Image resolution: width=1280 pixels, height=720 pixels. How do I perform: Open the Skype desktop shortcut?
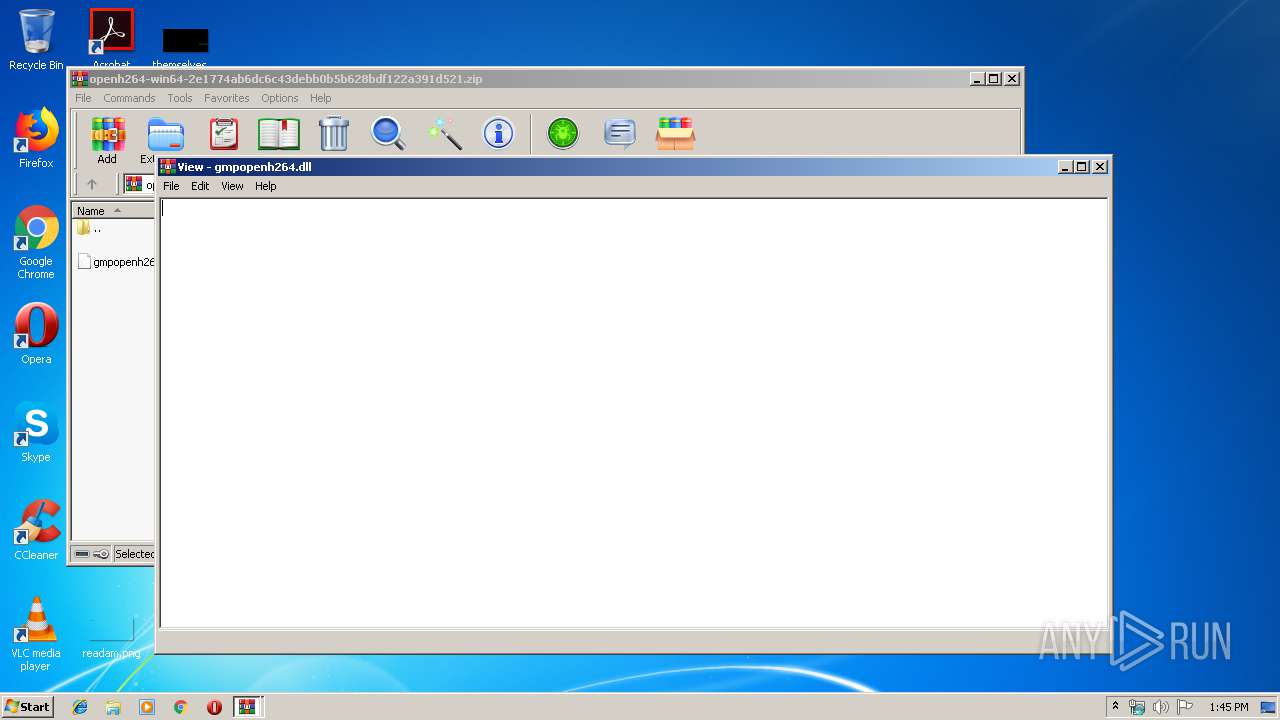click(x=36, y=432)
